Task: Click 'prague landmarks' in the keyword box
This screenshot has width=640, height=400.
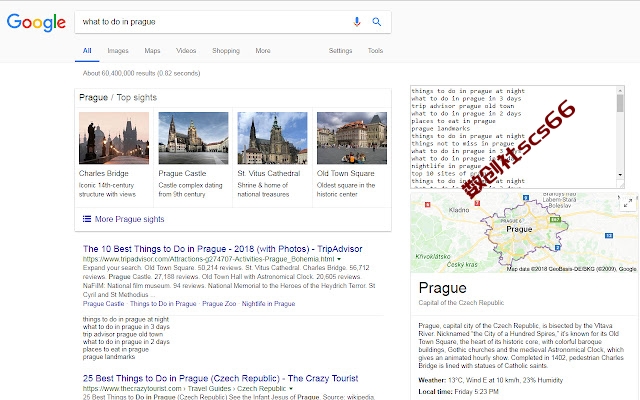Action: click(440, 129)
